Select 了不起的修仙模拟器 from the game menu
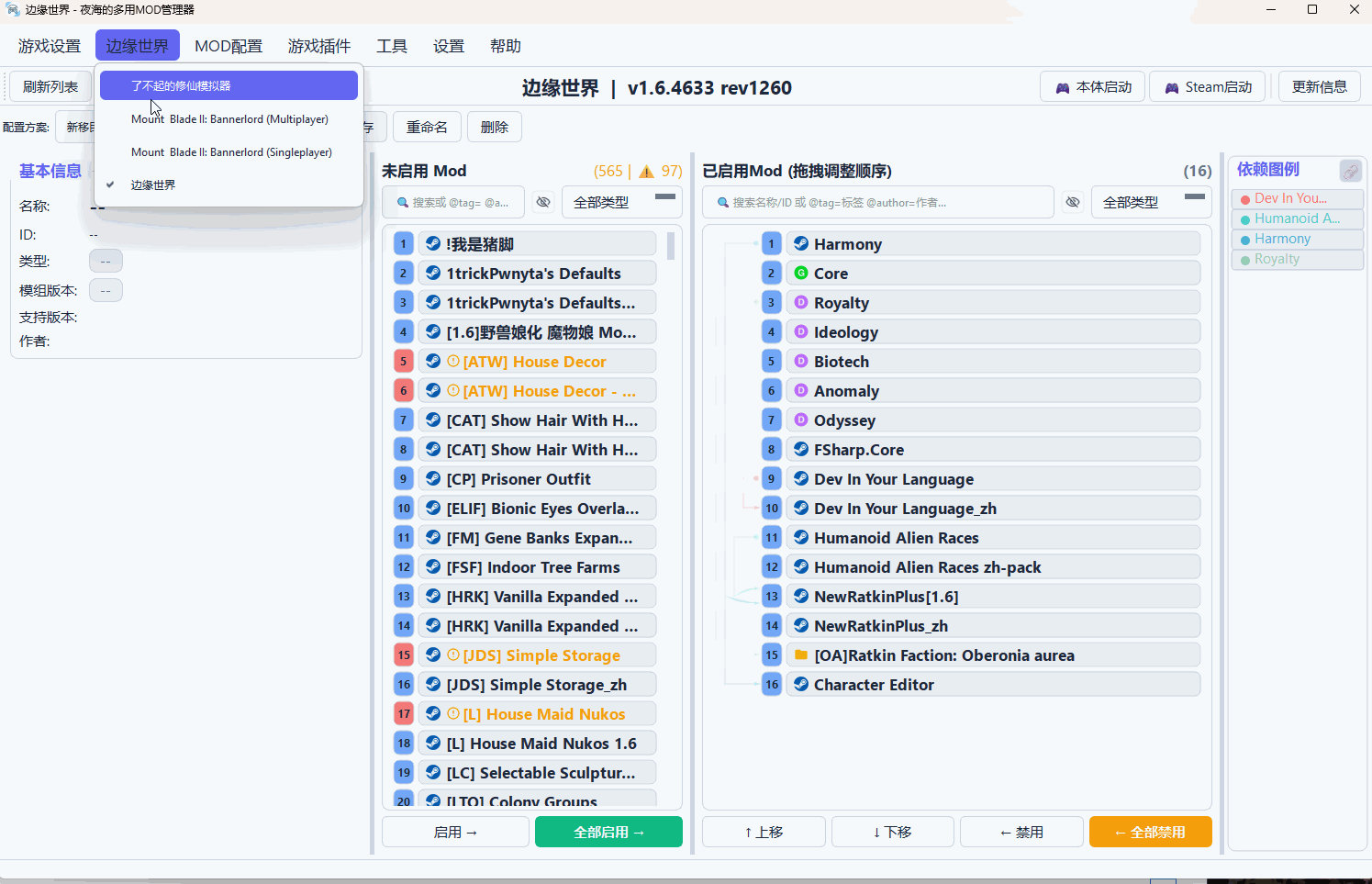This screenshot has width=1372, height=884. pos(229,85)
